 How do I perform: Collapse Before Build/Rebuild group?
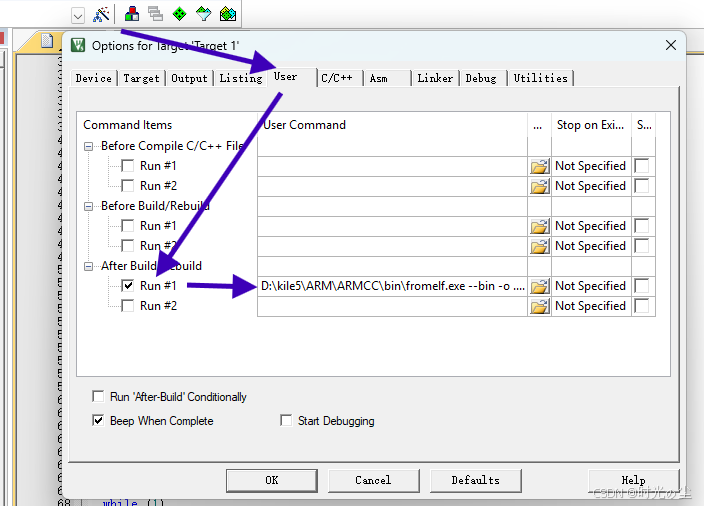tap(88, 206)
